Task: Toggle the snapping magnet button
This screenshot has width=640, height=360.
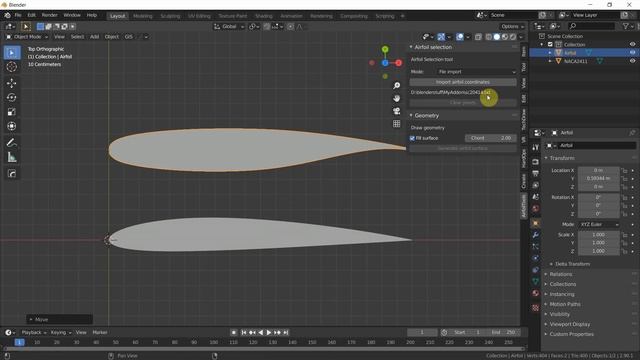Action: (x=267, y=27)
